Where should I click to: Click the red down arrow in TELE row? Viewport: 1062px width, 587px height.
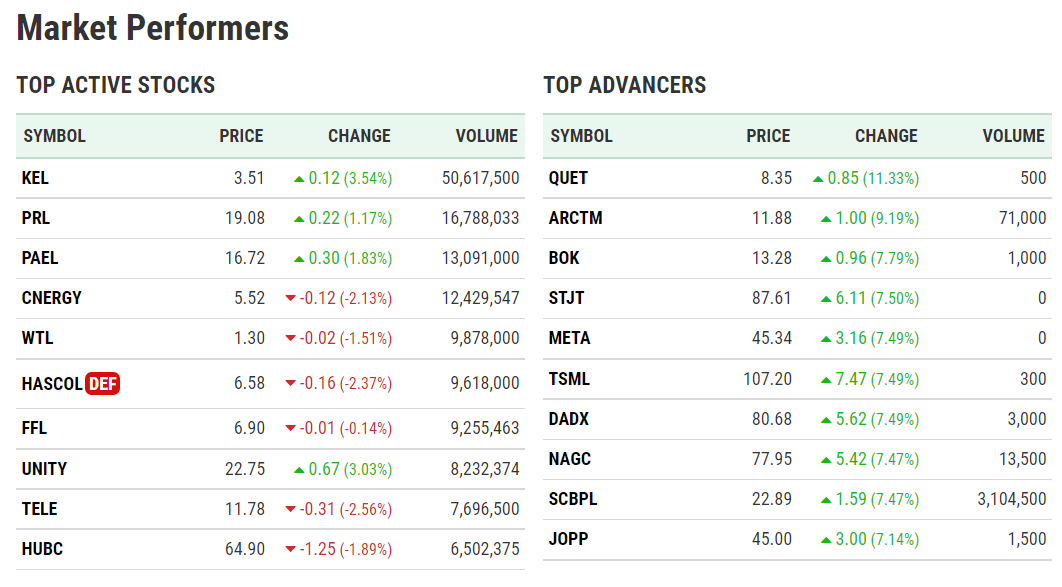(290, 509)
